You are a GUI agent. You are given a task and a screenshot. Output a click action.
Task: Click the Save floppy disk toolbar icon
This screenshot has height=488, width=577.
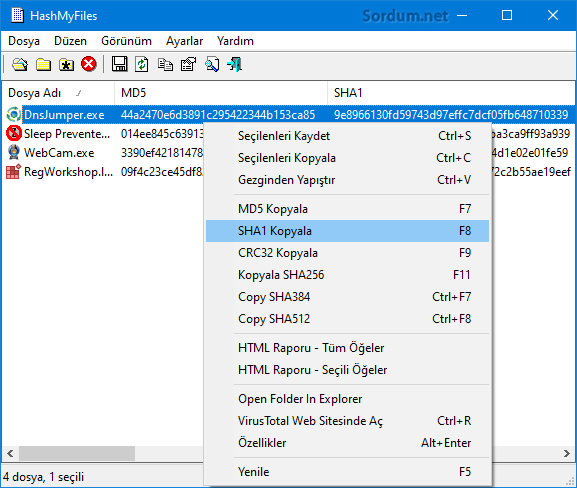120,64
